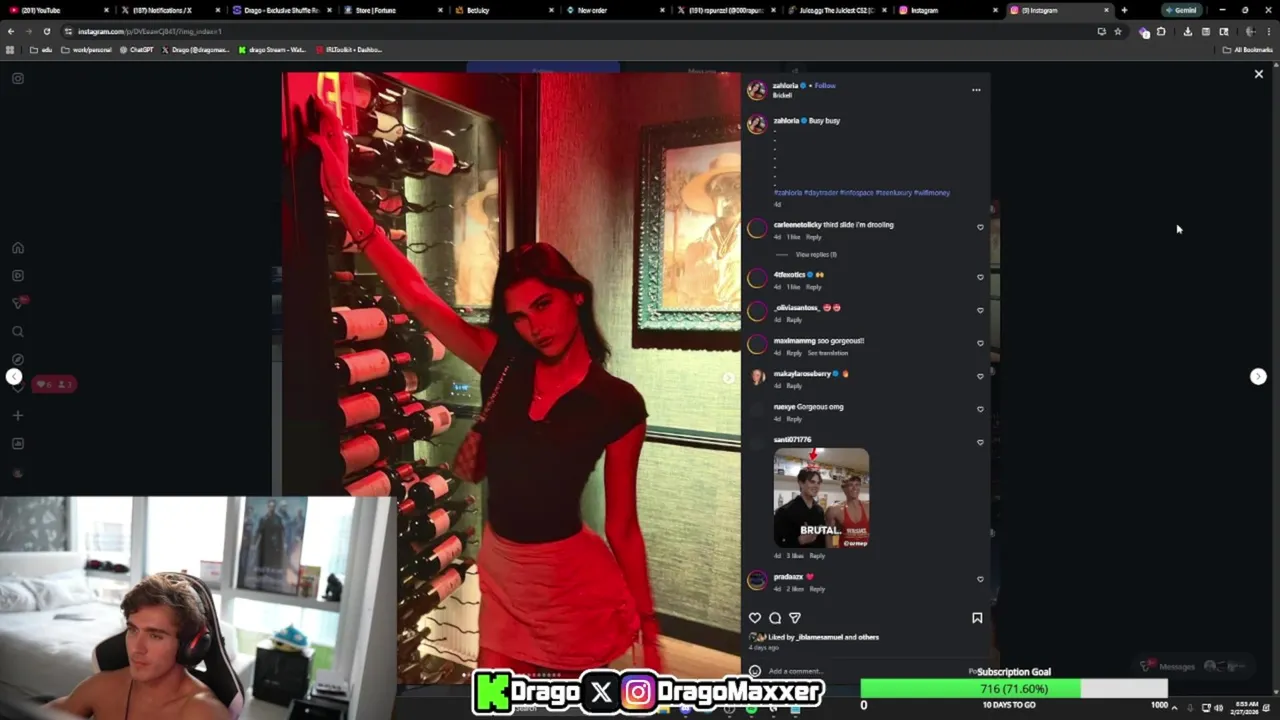
Task: Save the post with the bookmark icon
Action: [x=977, y=618]
